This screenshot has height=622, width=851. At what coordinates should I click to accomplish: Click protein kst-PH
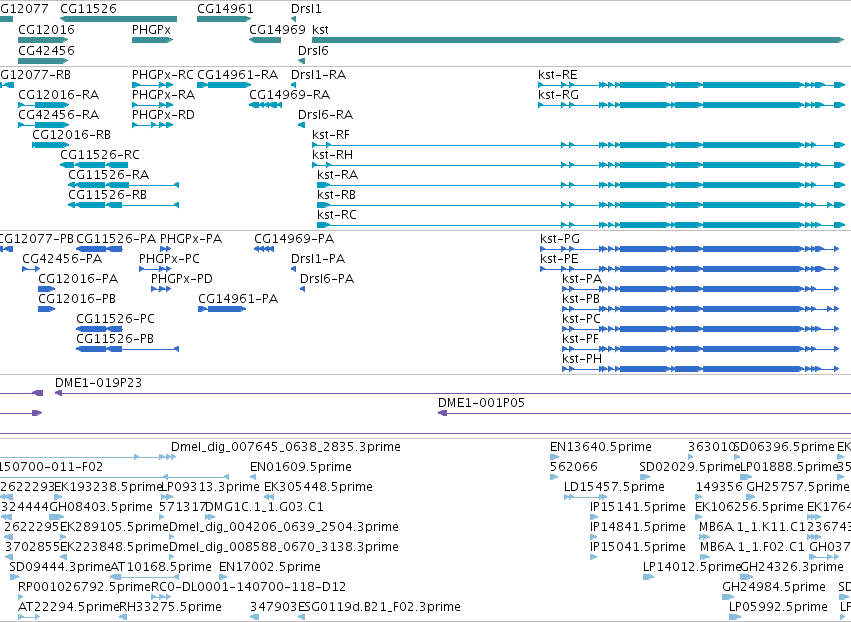(x=582, y=359)
